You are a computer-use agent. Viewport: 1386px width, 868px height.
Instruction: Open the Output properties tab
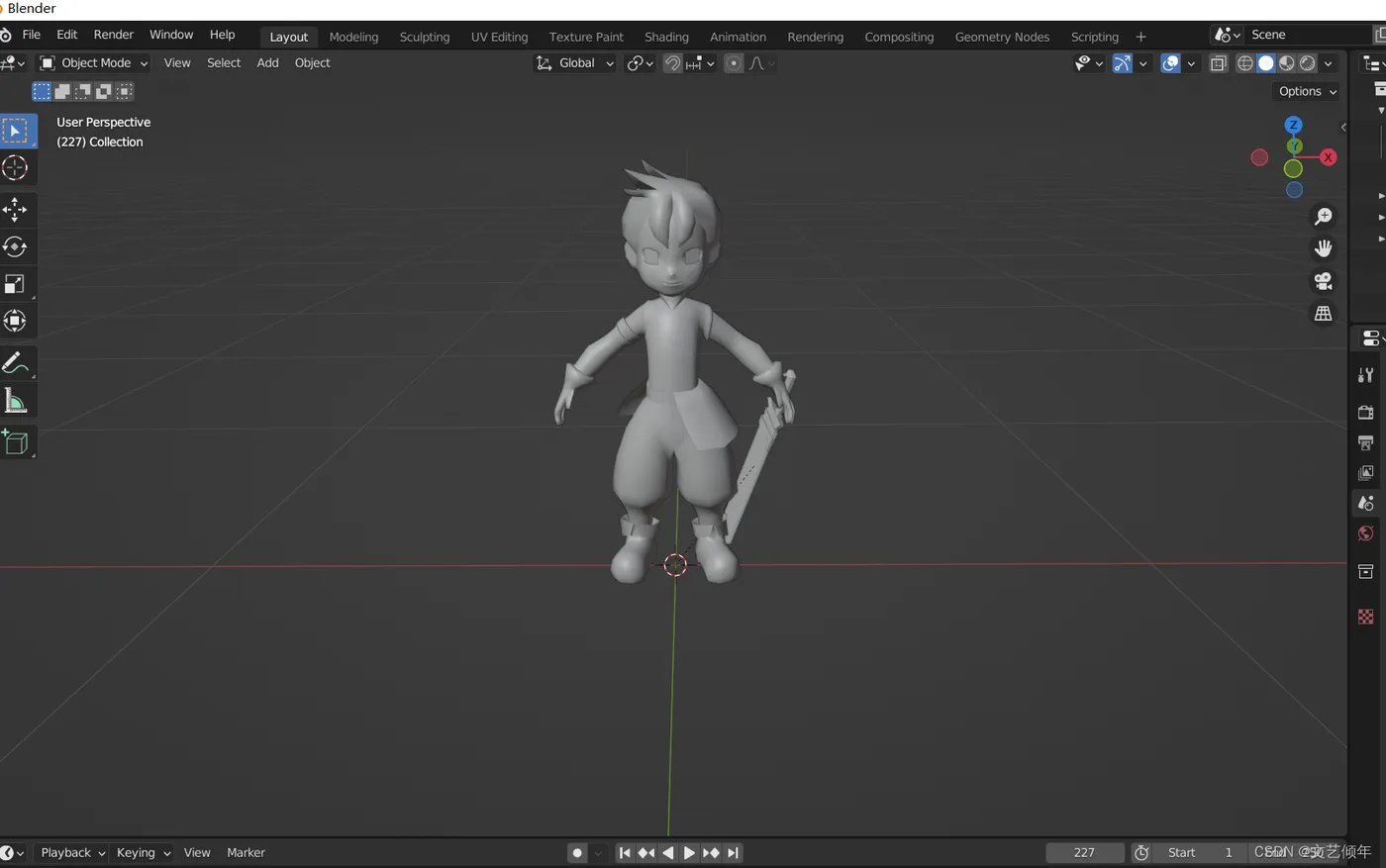1366,442
